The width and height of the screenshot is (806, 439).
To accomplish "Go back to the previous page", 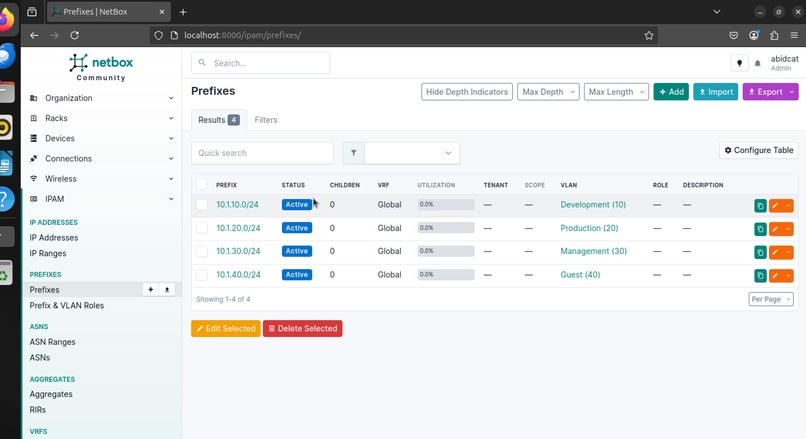I will click(x=34, y=35).
